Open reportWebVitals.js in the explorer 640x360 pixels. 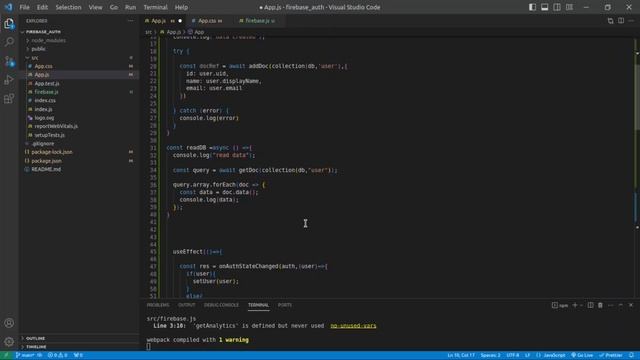click(x=79, y=126)
